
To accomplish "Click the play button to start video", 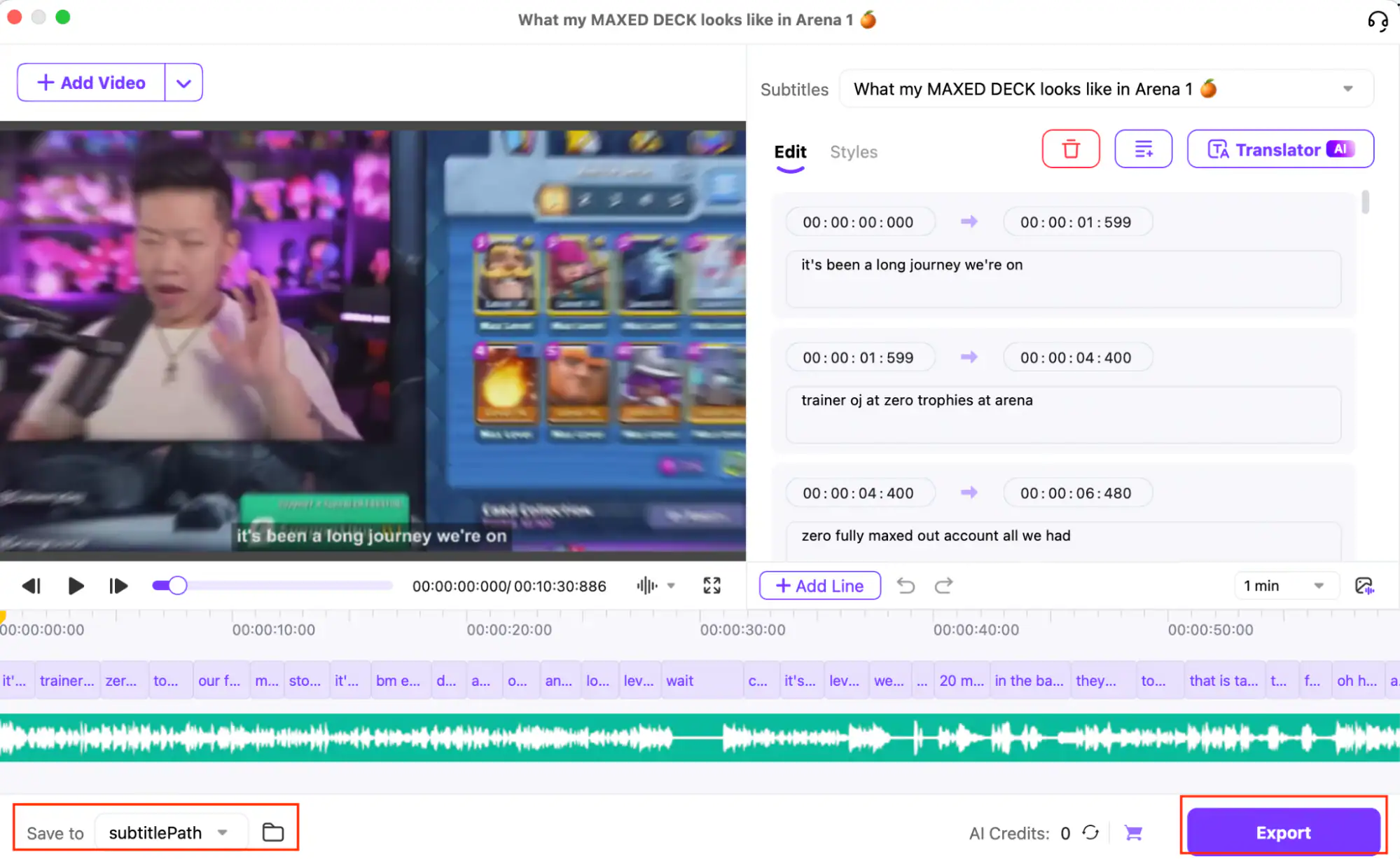I will [x=75, y=585].
